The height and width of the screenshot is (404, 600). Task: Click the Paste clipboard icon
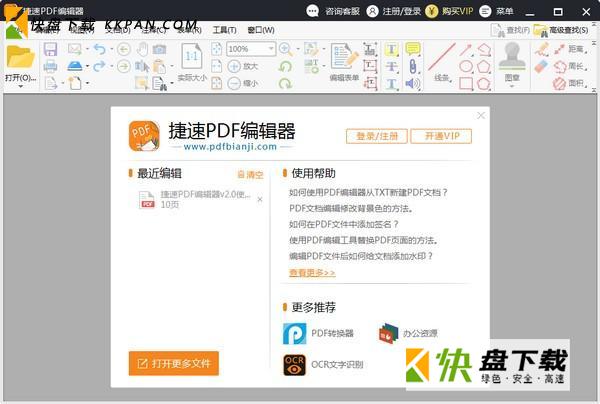pyautogui.click(x=159, y=66)
